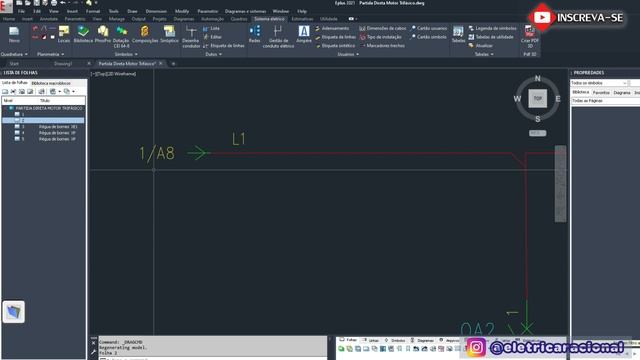Click the Lista button in Dutos group

click(x=211, y=29)
